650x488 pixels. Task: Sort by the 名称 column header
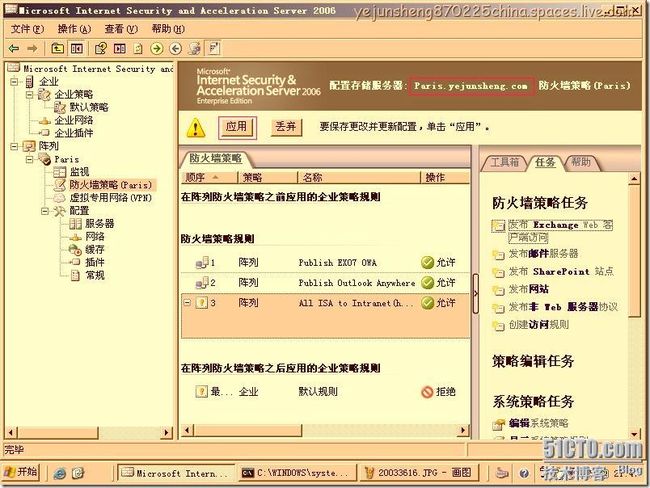[359, 177]
